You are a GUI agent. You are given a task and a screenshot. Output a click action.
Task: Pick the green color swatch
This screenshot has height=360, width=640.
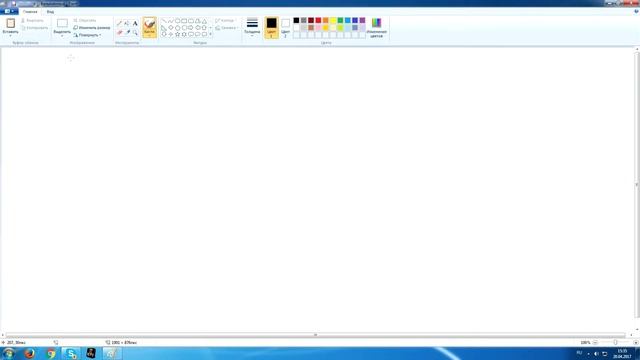coord(340,20)
